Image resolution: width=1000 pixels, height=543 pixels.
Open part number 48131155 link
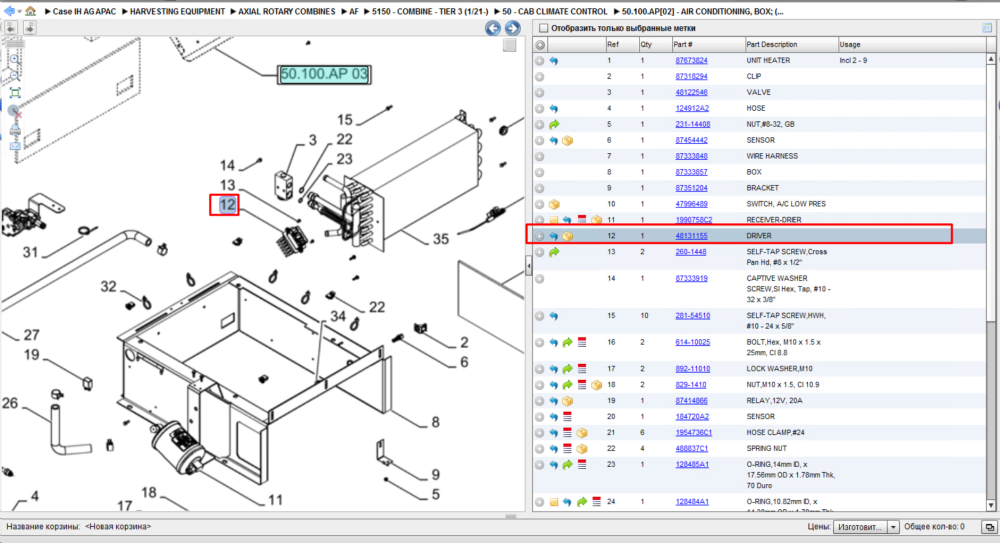691,236
